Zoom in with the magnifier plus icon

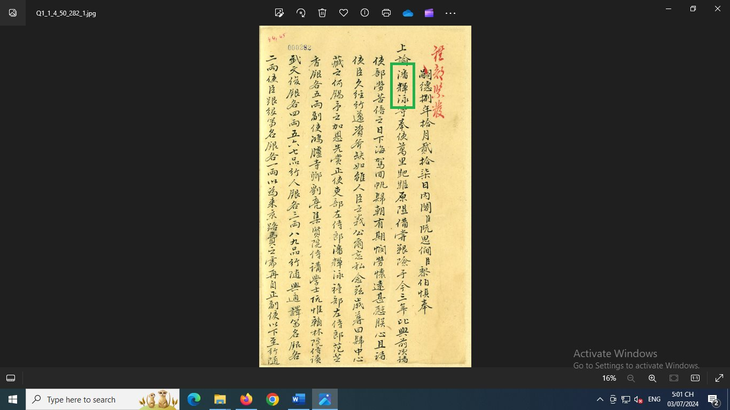click(x=652, y=378)
